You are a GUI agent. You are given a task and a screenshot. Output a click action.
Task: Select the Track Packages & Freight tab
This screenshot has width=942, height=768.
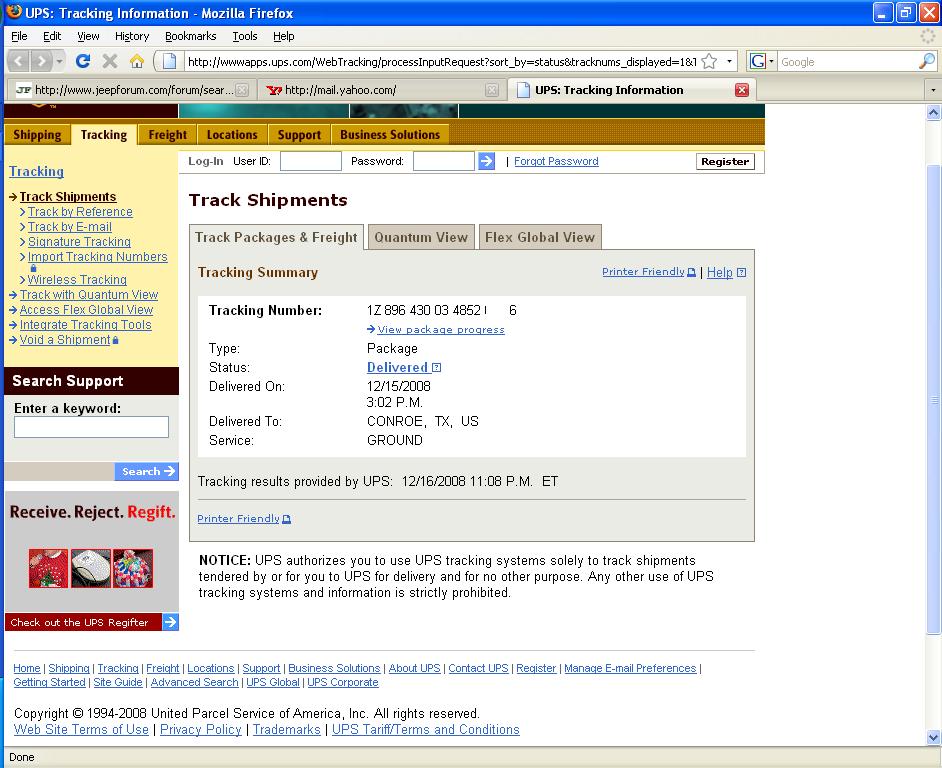point(276,237)
